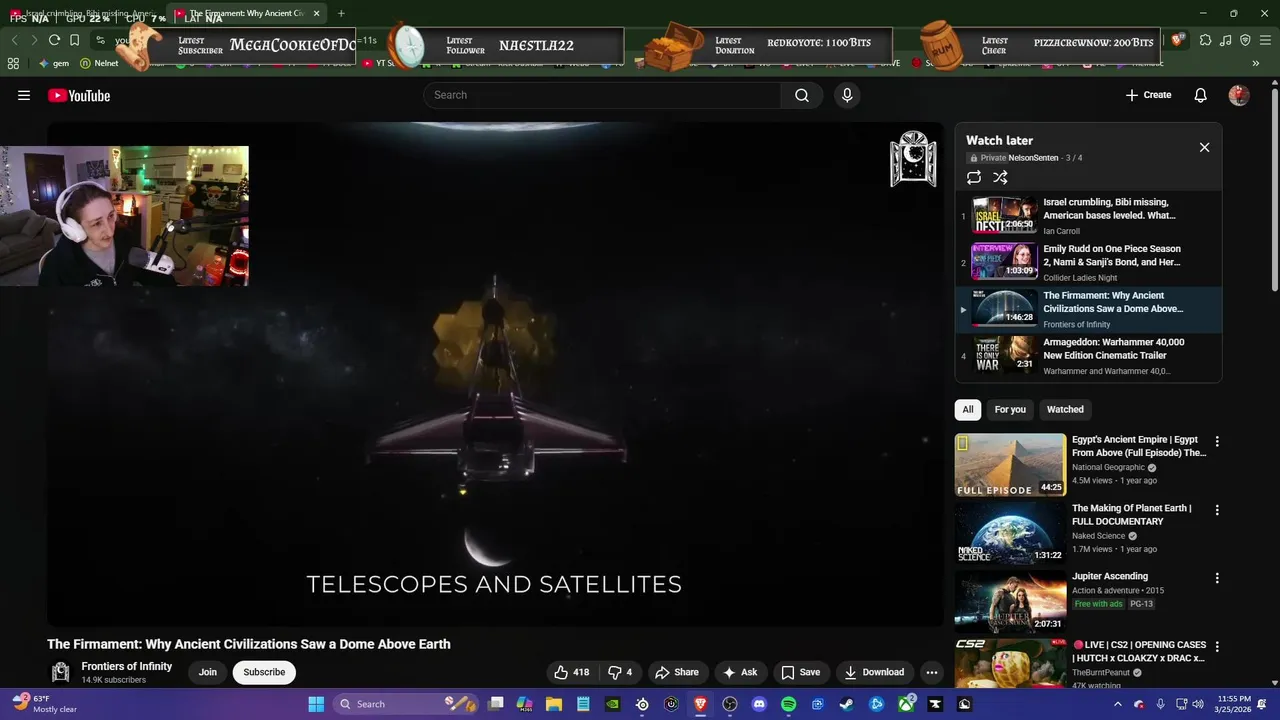
Task: Open the YouTube guide hamburger menu
Action: (x=24, y=95)
